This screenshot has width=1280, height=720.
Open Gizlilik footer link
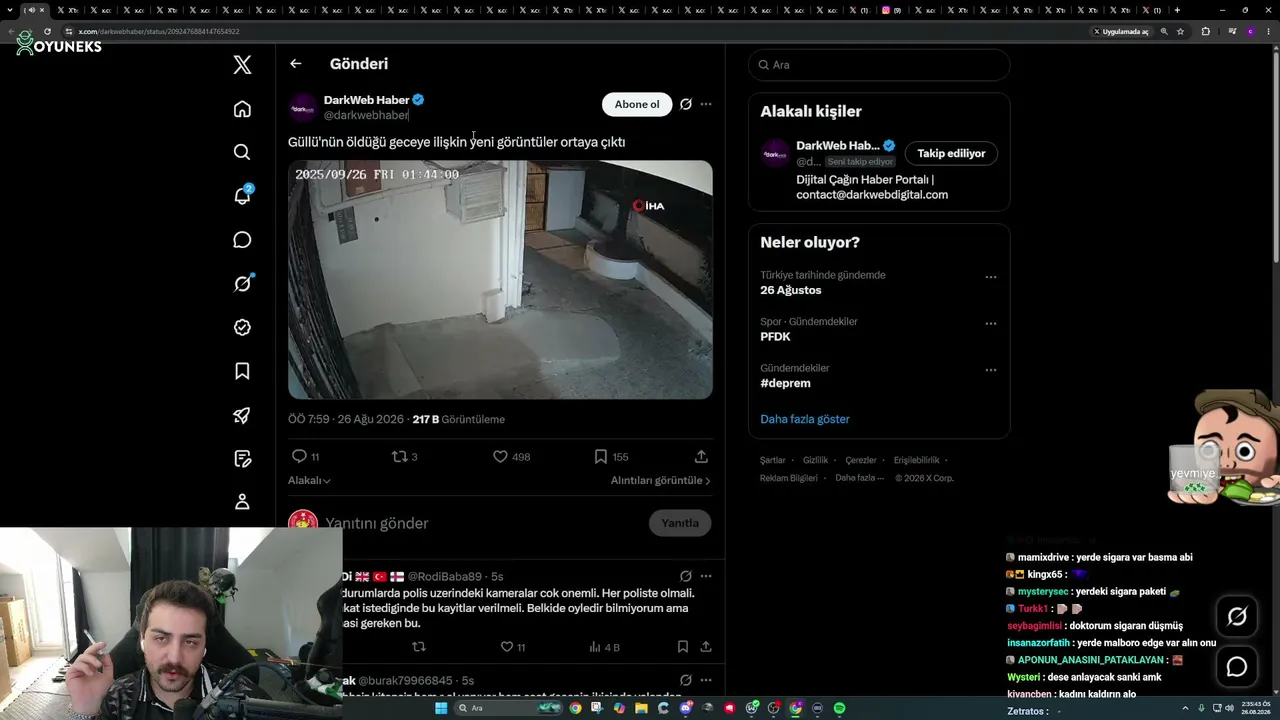pyautogui.click(x=816, y=460)
